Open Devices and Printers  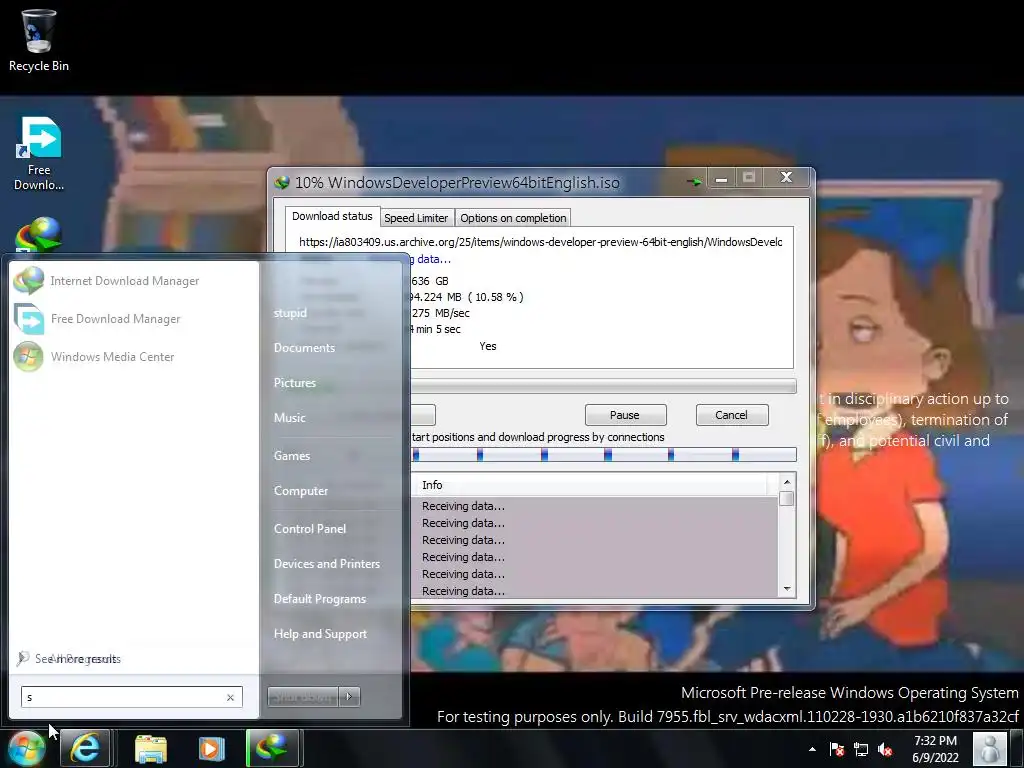(327, 564)
